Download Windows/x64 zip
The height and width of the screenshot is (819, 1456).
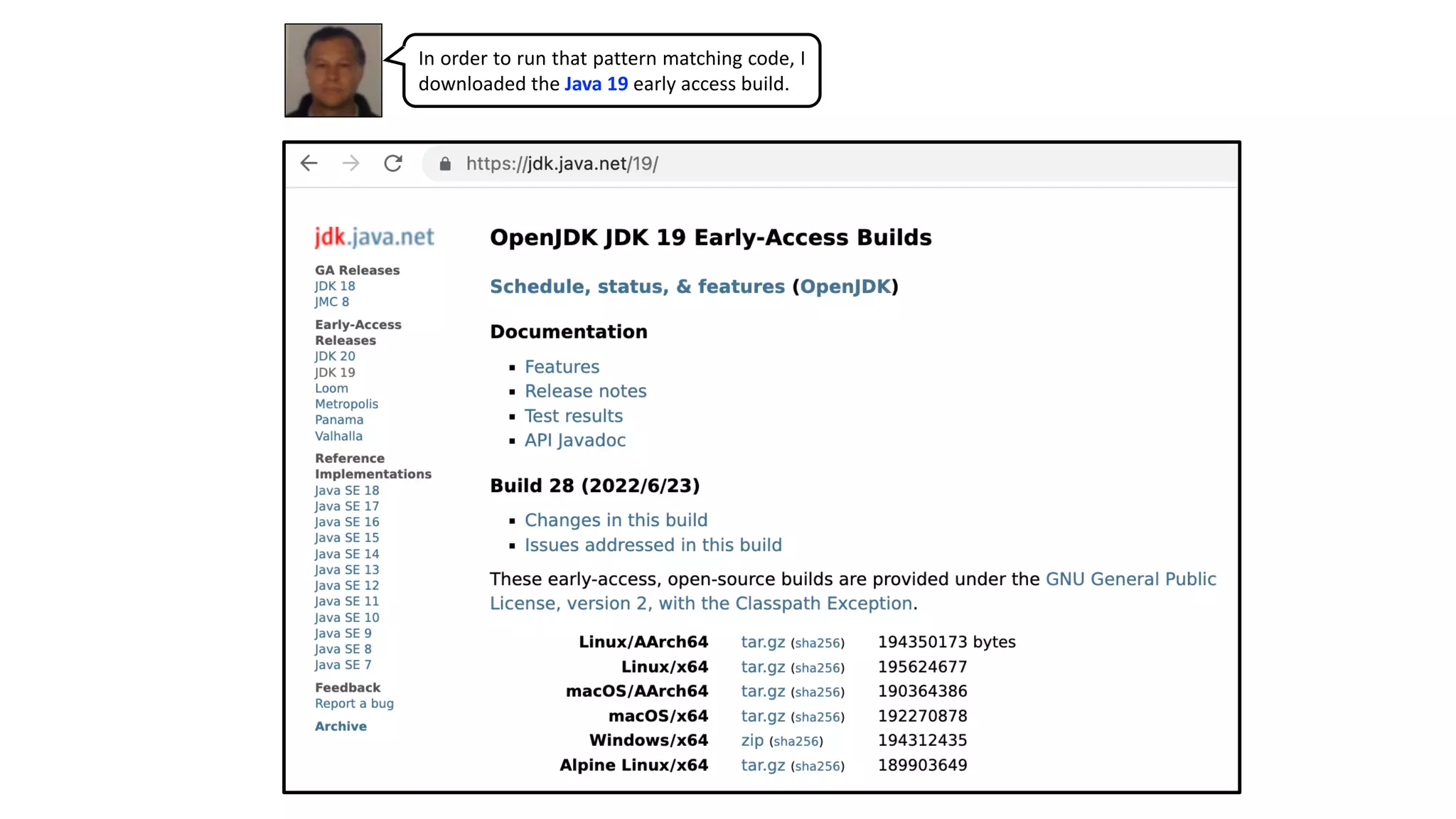pyautogui.click(x=752, y=740)
